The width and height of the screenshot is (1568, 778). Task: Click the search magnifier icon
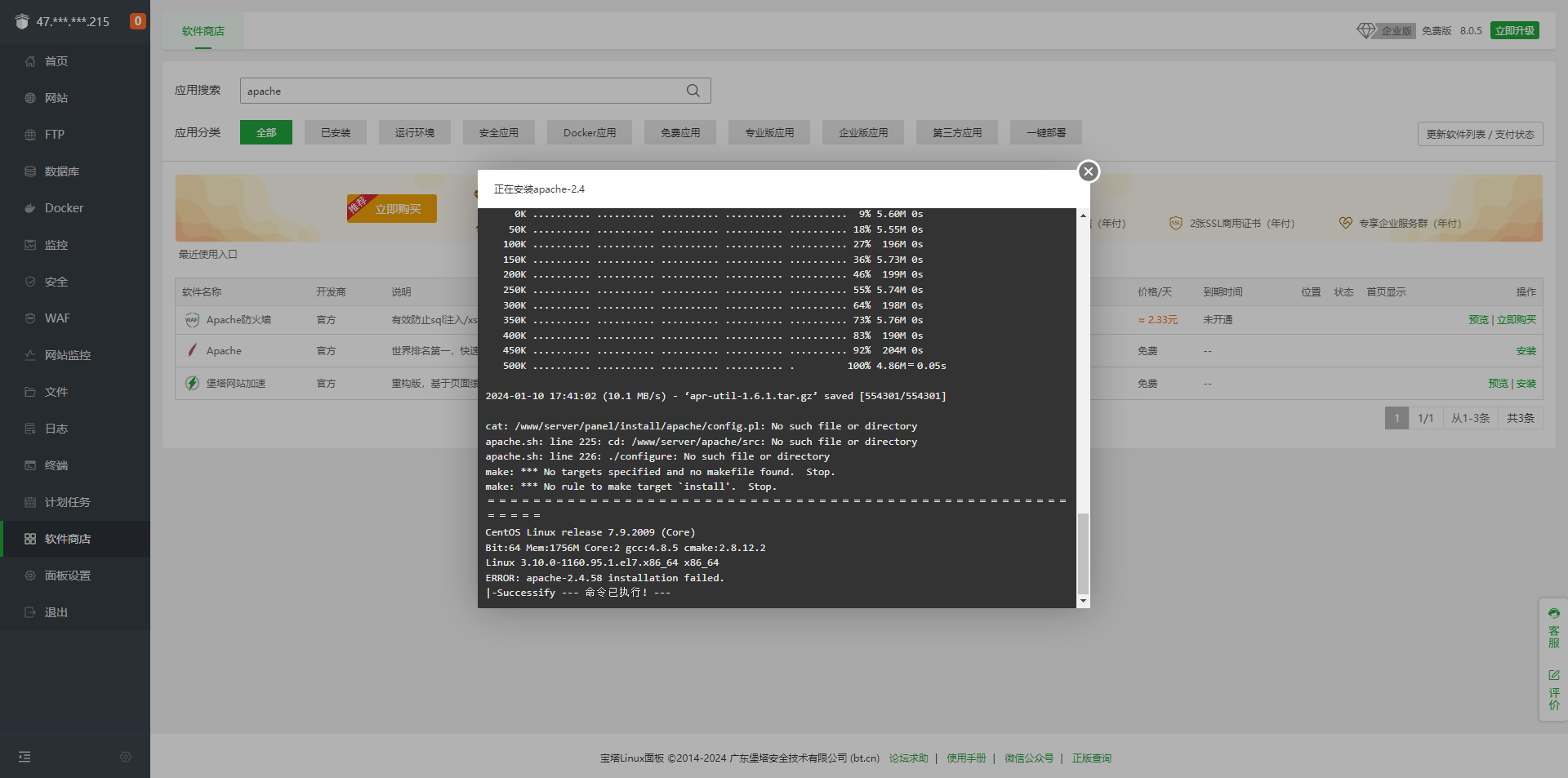pos(693,91)
